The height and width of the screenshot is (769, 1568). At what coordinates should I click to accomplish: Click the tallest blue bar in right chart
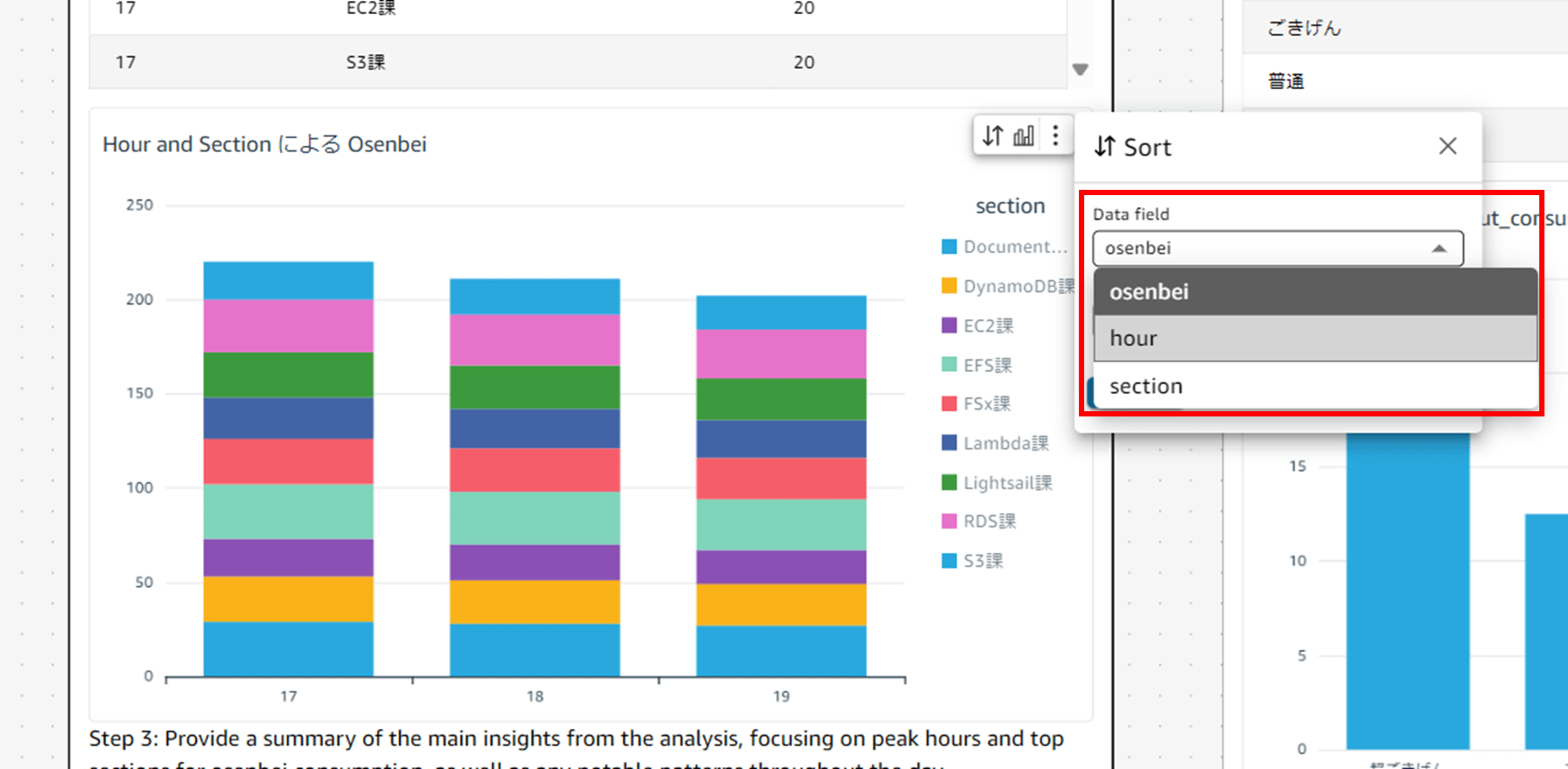pyautogui.click(x=1408, y=591)
